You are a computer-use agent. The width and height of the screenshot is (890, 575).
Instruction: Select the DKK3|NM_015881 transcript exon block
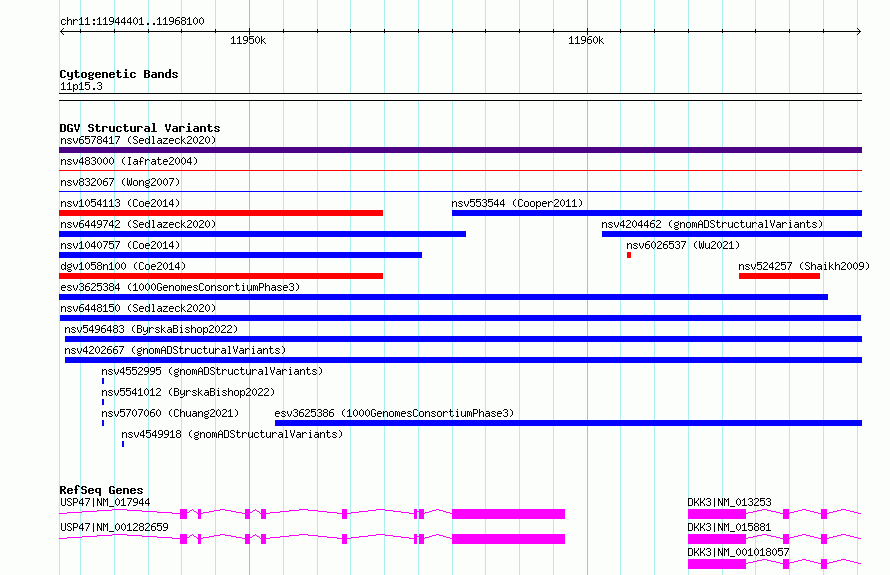(717, 539)
